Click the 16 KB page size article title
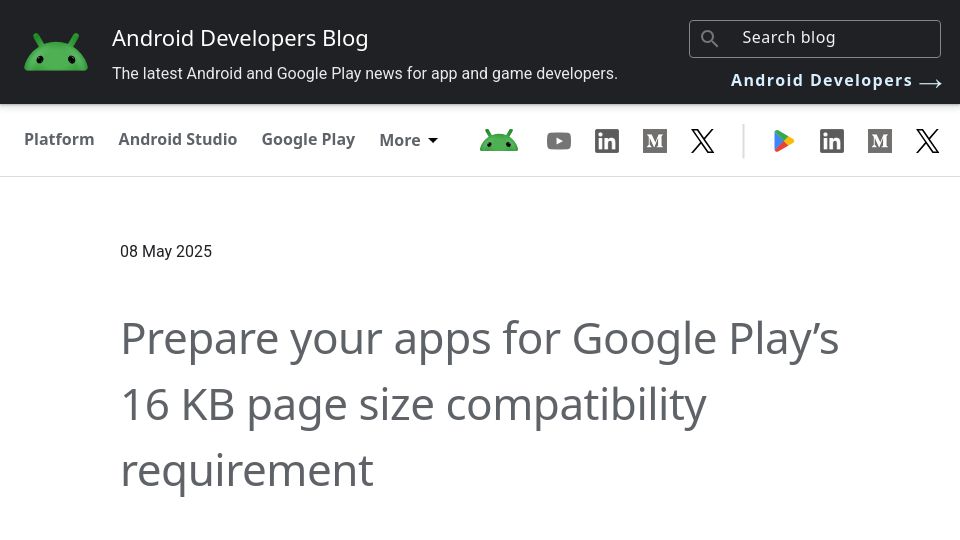Image resolution: width=960 pixels, height=540 pixels. coord(479,405)
